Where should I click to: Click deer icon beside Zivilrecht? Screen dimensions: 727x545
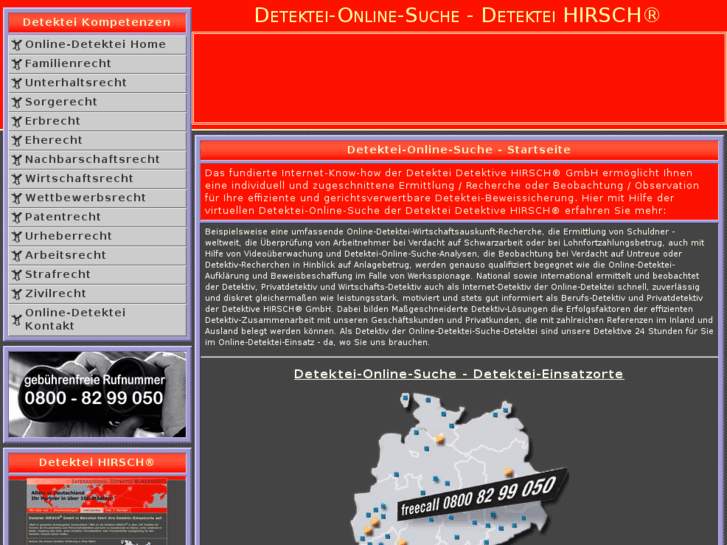17,294
